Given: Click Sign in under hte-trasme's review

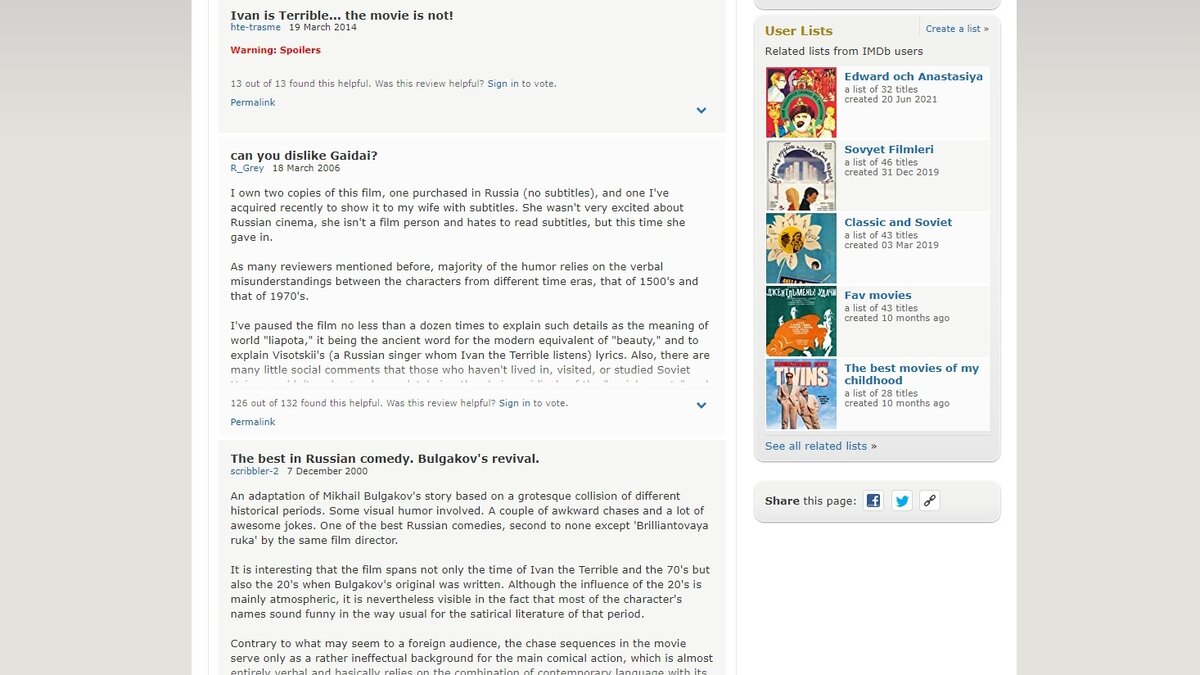Looking at the screenshot, I should [503, 84].
